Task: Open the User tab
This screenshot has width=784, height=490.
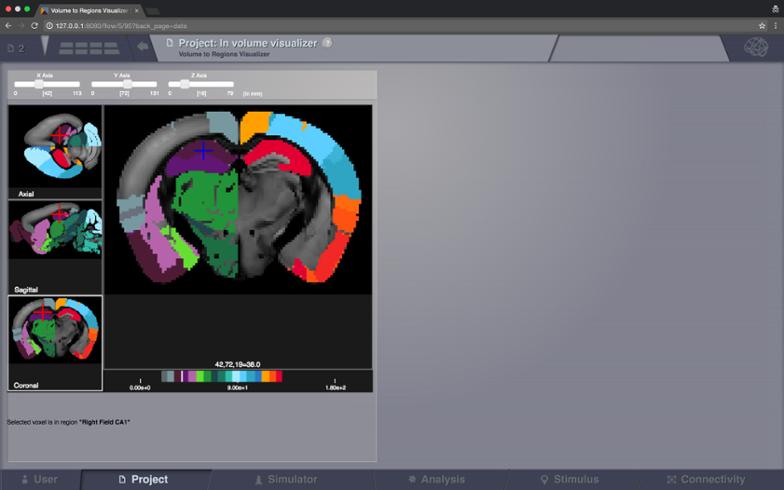Action: click(40, 479)
